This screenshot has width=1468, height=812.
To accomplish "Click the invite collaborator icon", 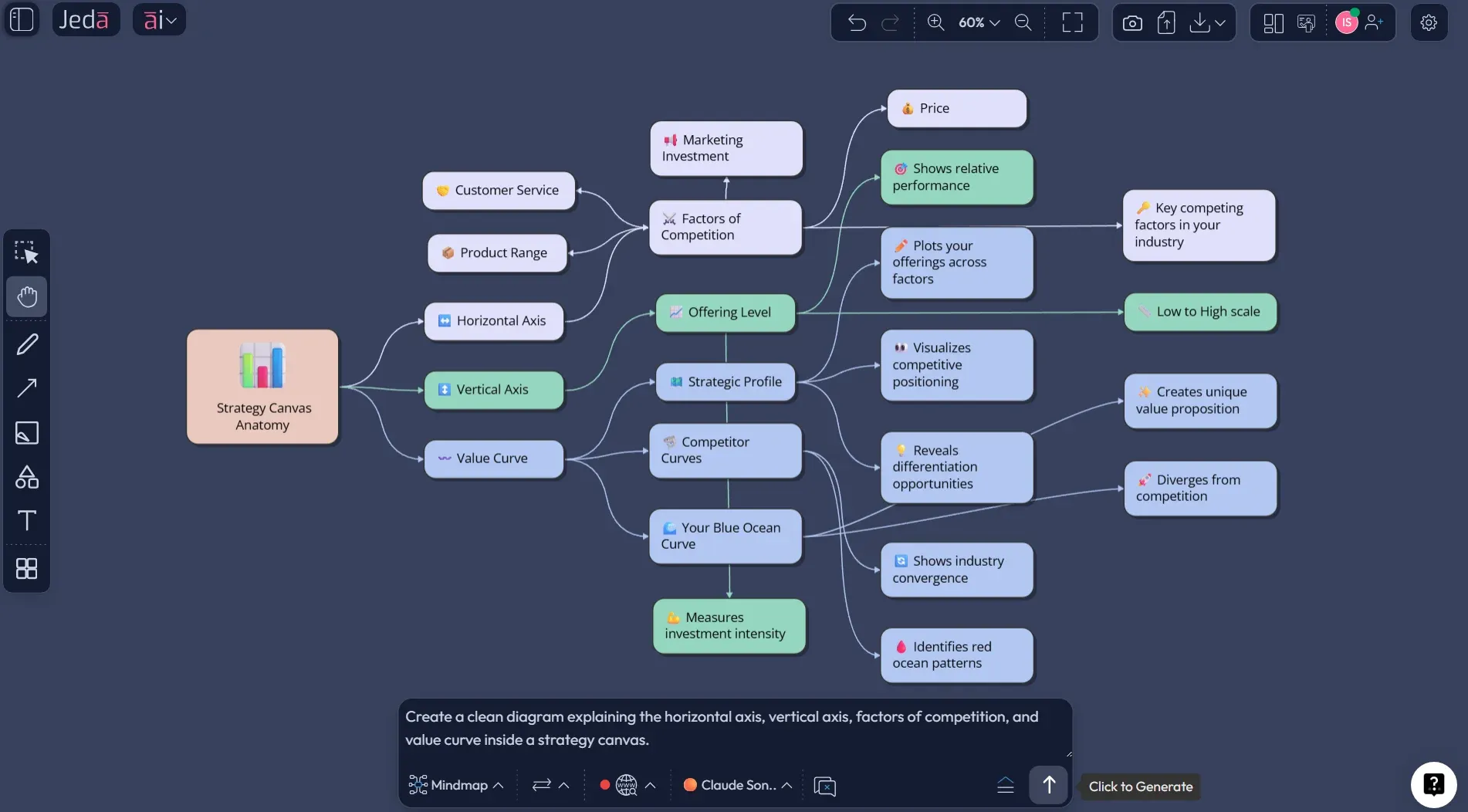I will coord(1376,22).
